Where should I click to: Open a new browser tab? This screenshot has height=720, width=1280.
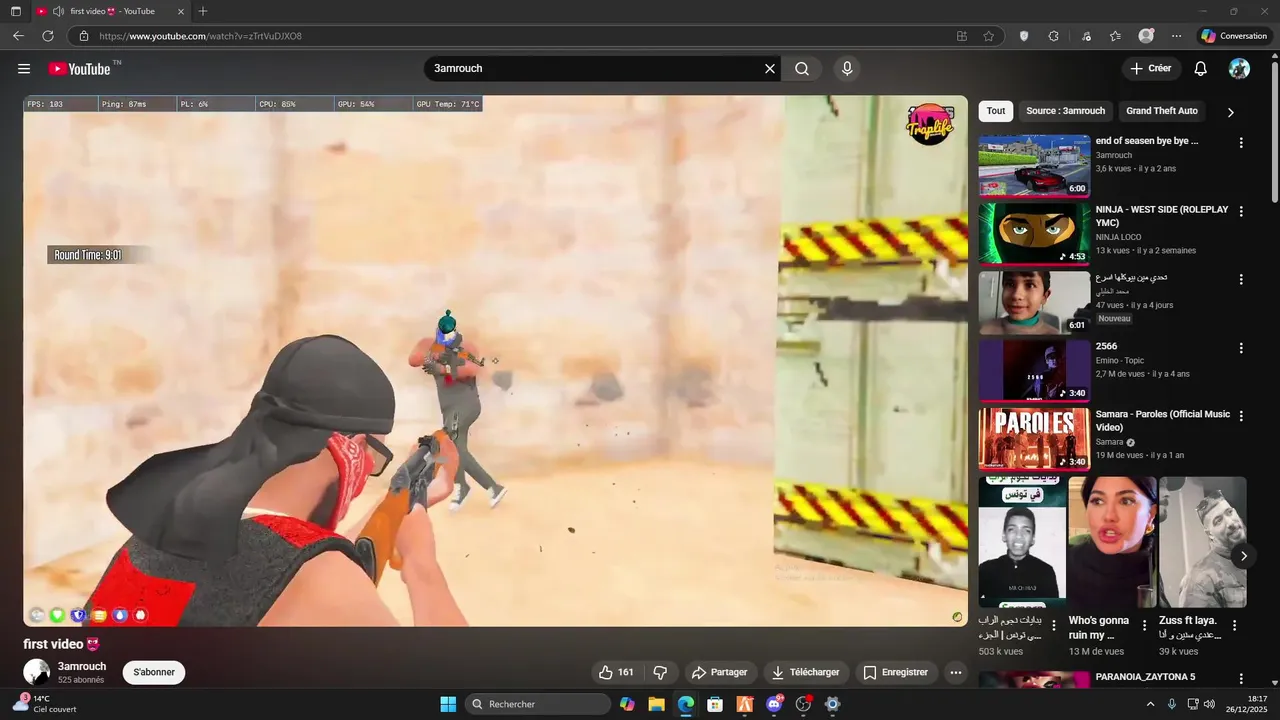[203, 11]
